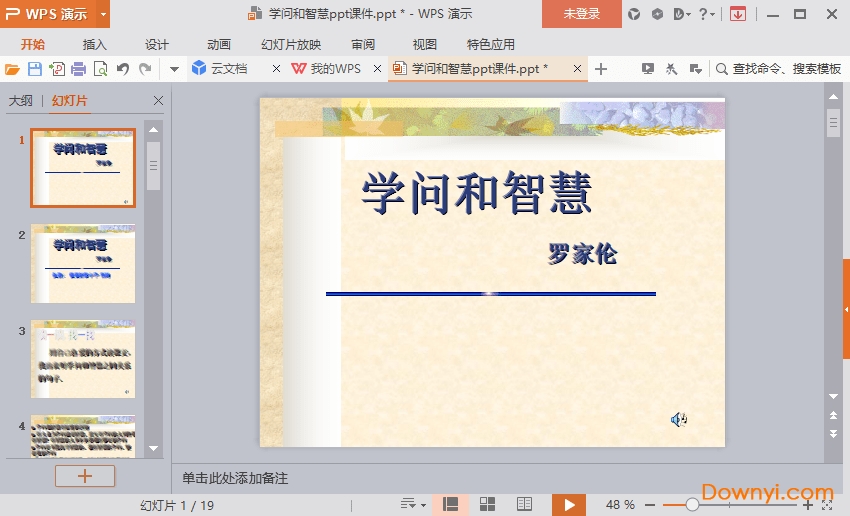Click the 48 % zoom level
The height and width of the screenshot is (516, 850).
(x=620, y=505)
